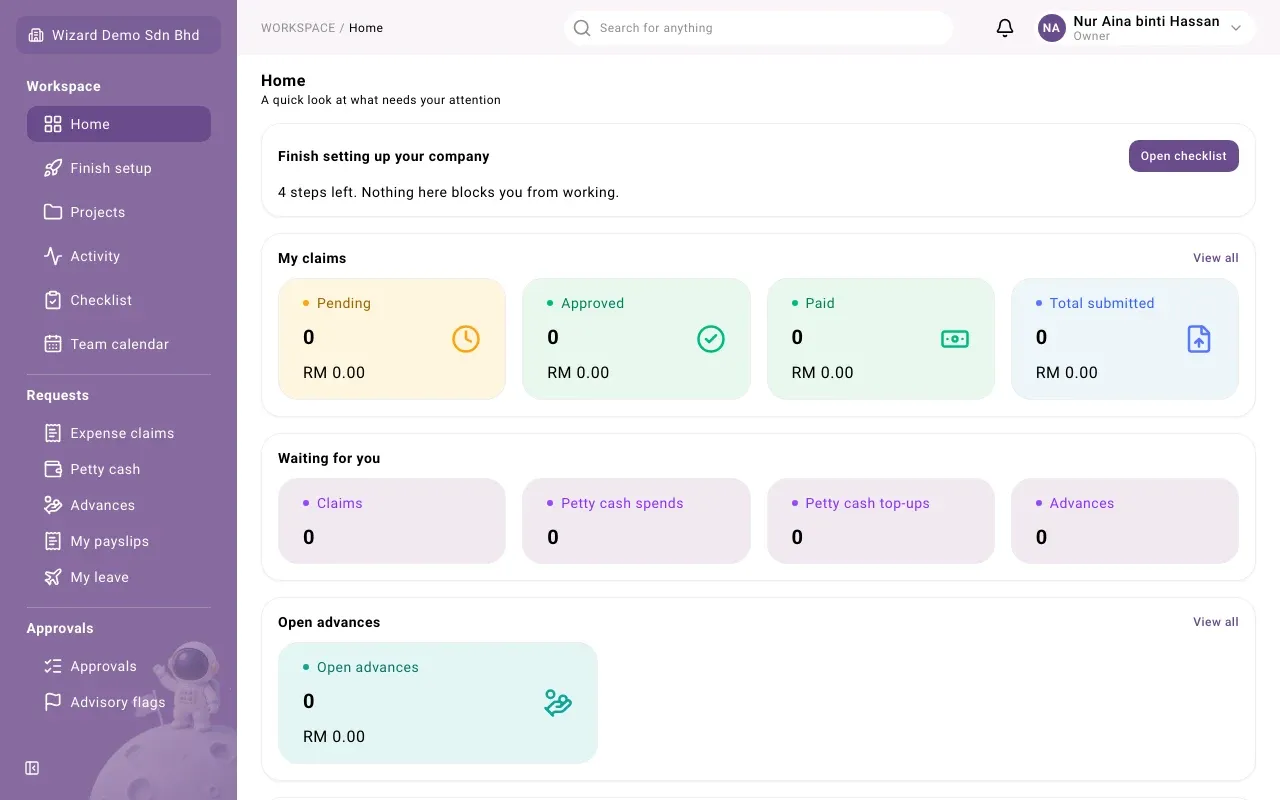Click View all next to My claims

(x=1216, y=258)
